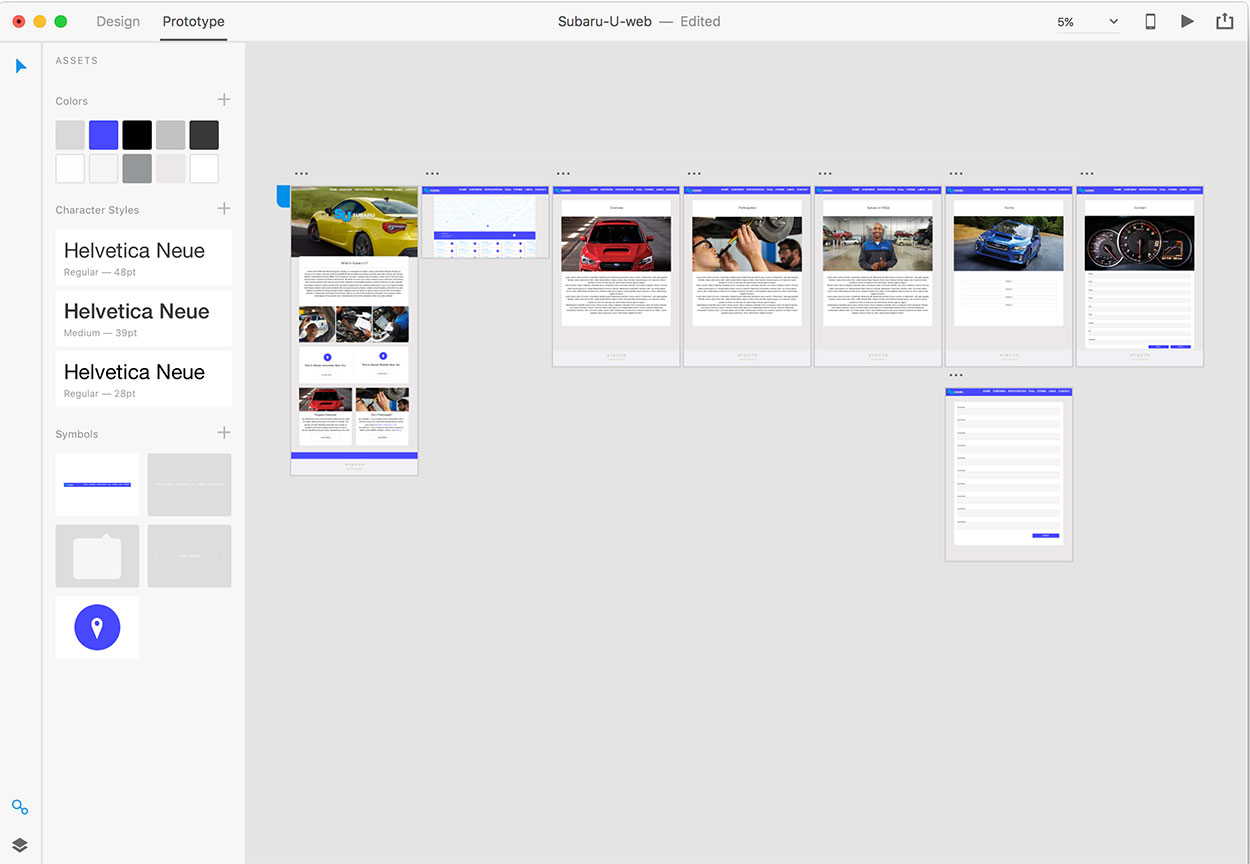The height and width of the screenshot is (864, 1250).
Task: Switch to the Prototype tab
Action: [x=193, y=21]
